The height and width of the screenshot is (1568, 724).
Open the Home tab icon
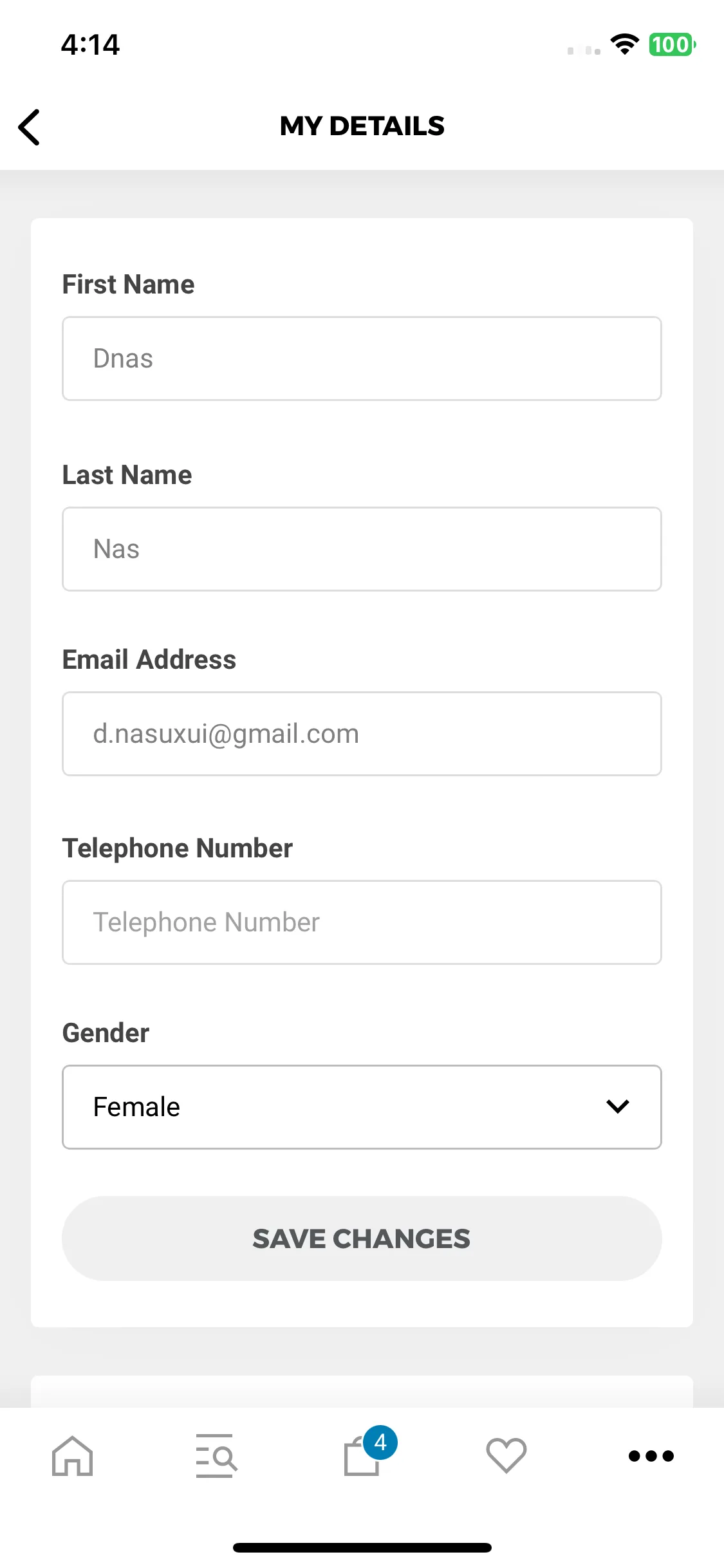coord(72,1455)
